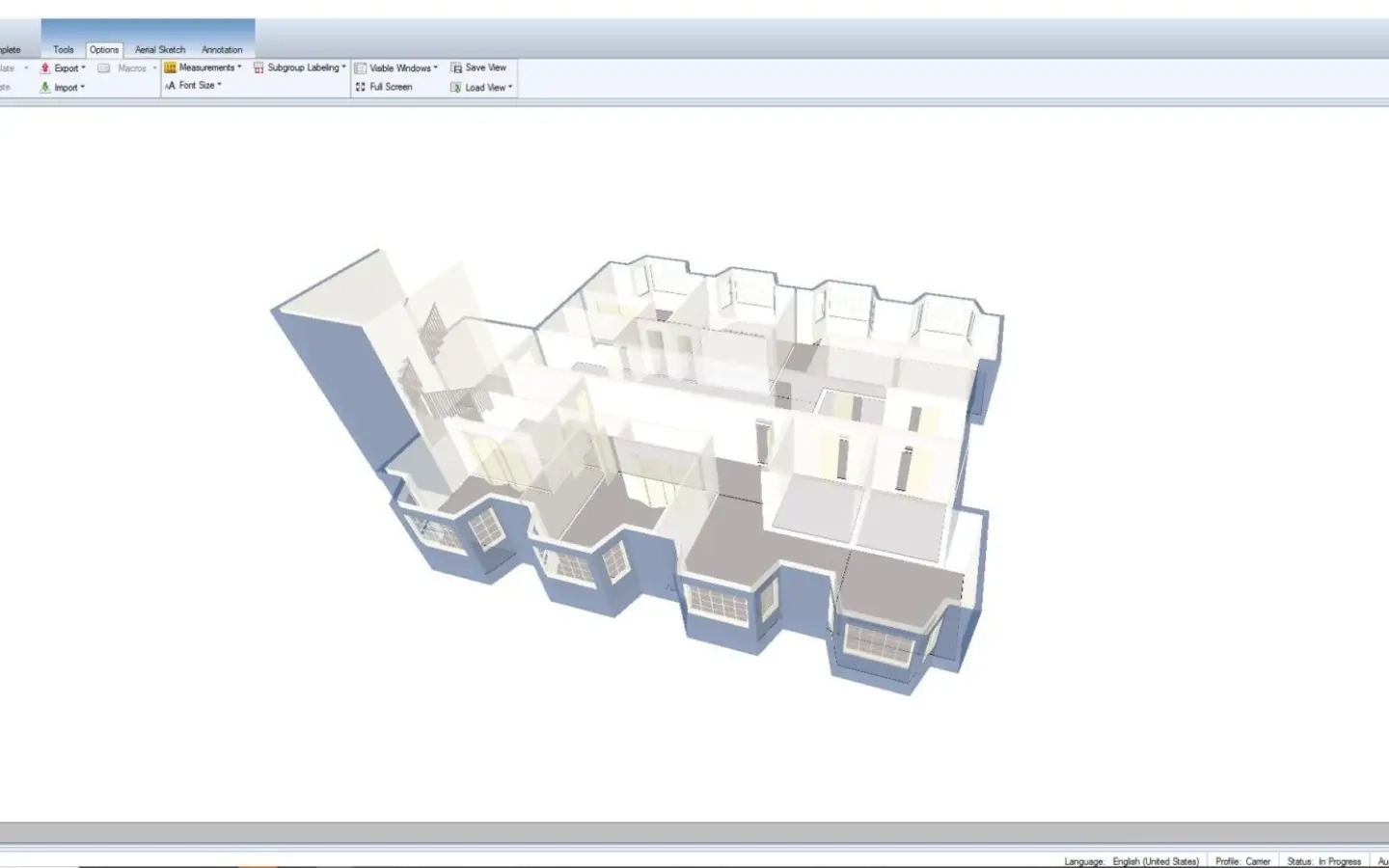Viewport: 1389px width, 868px height.
Task: Click the Subgroup Labeling icon
Action: coord(259,68)
